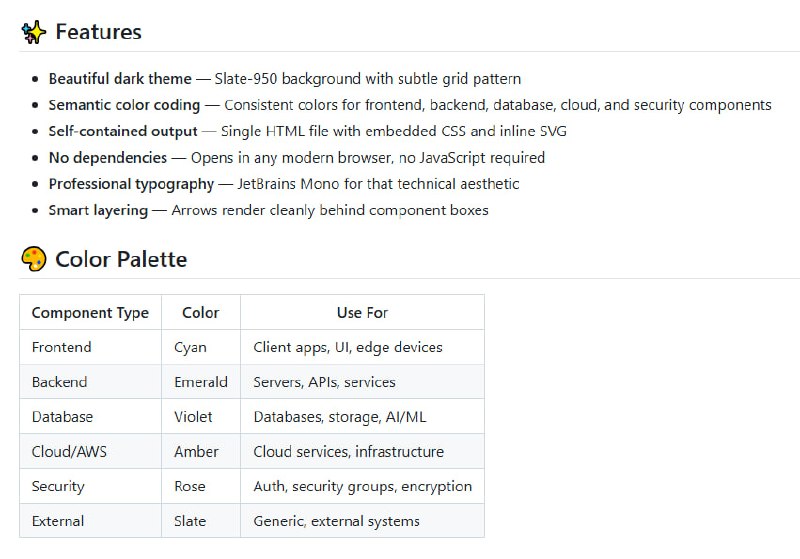Click the "Self-contained output" bold text
The width and height of the screenshot is (800, 559).
coord(123,131)
